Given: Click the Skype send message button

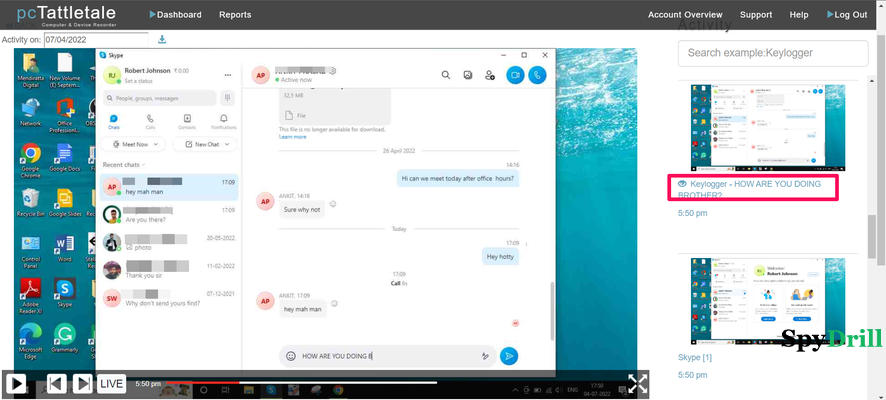Looking at the screenshot, I should click(x=509, y=355).
